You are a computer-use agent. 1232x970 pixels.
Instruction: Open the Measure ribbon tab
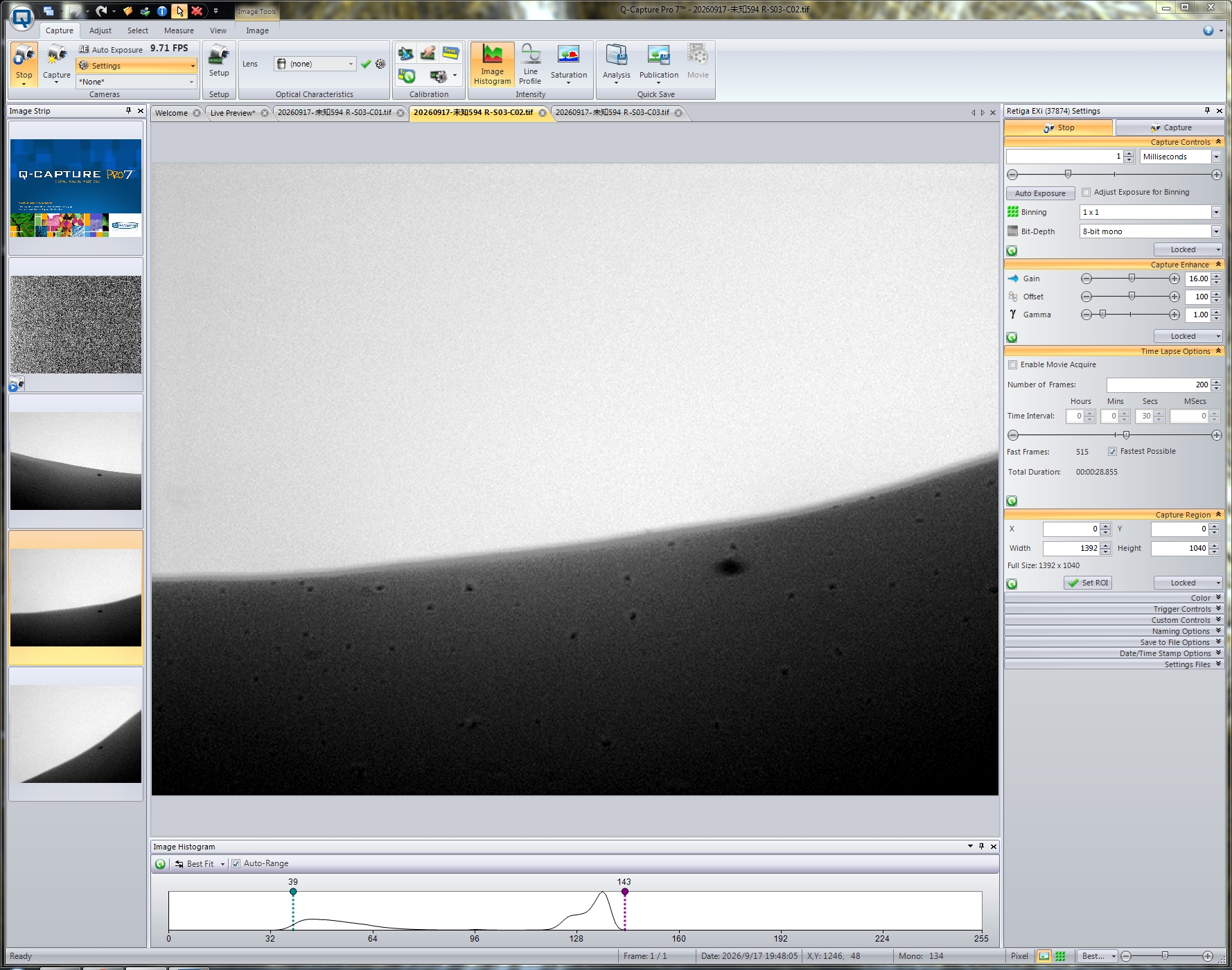pos(179,30)
